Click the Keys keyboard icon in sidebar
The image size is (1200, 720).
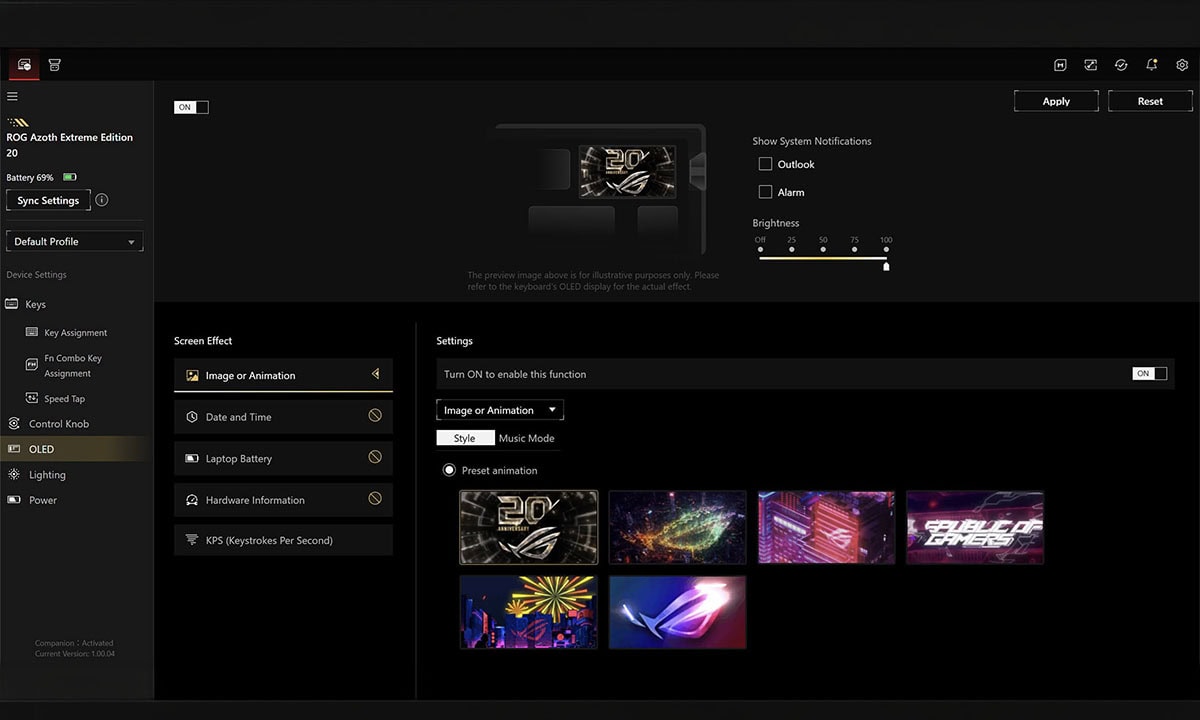coord(12,304)
